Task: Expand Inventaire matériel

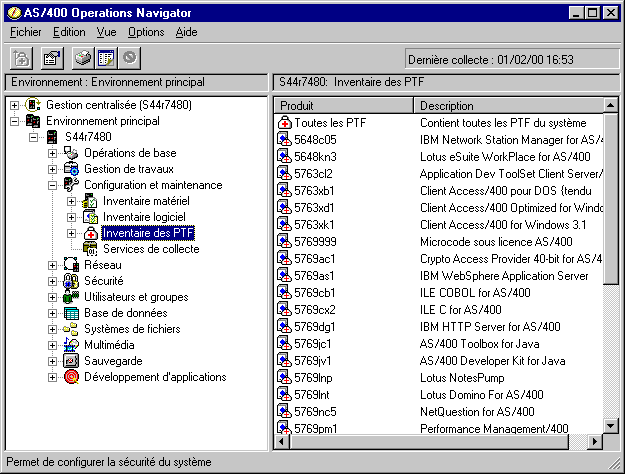Action: point(71,201)
